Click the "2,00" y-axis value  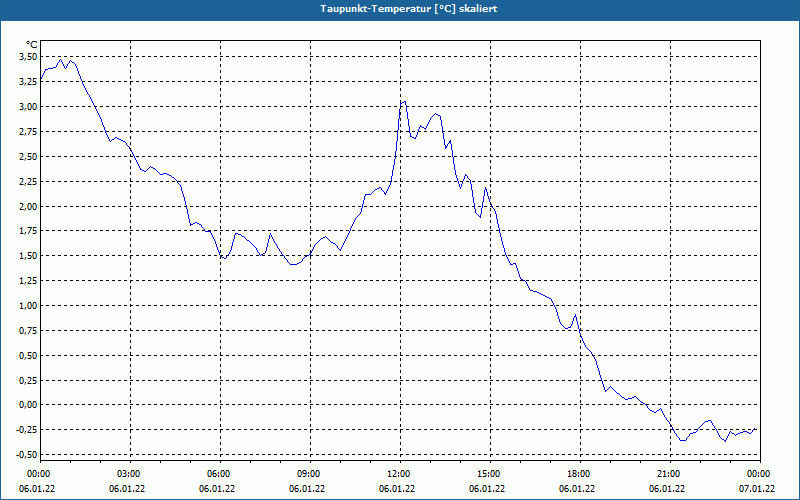29,207
